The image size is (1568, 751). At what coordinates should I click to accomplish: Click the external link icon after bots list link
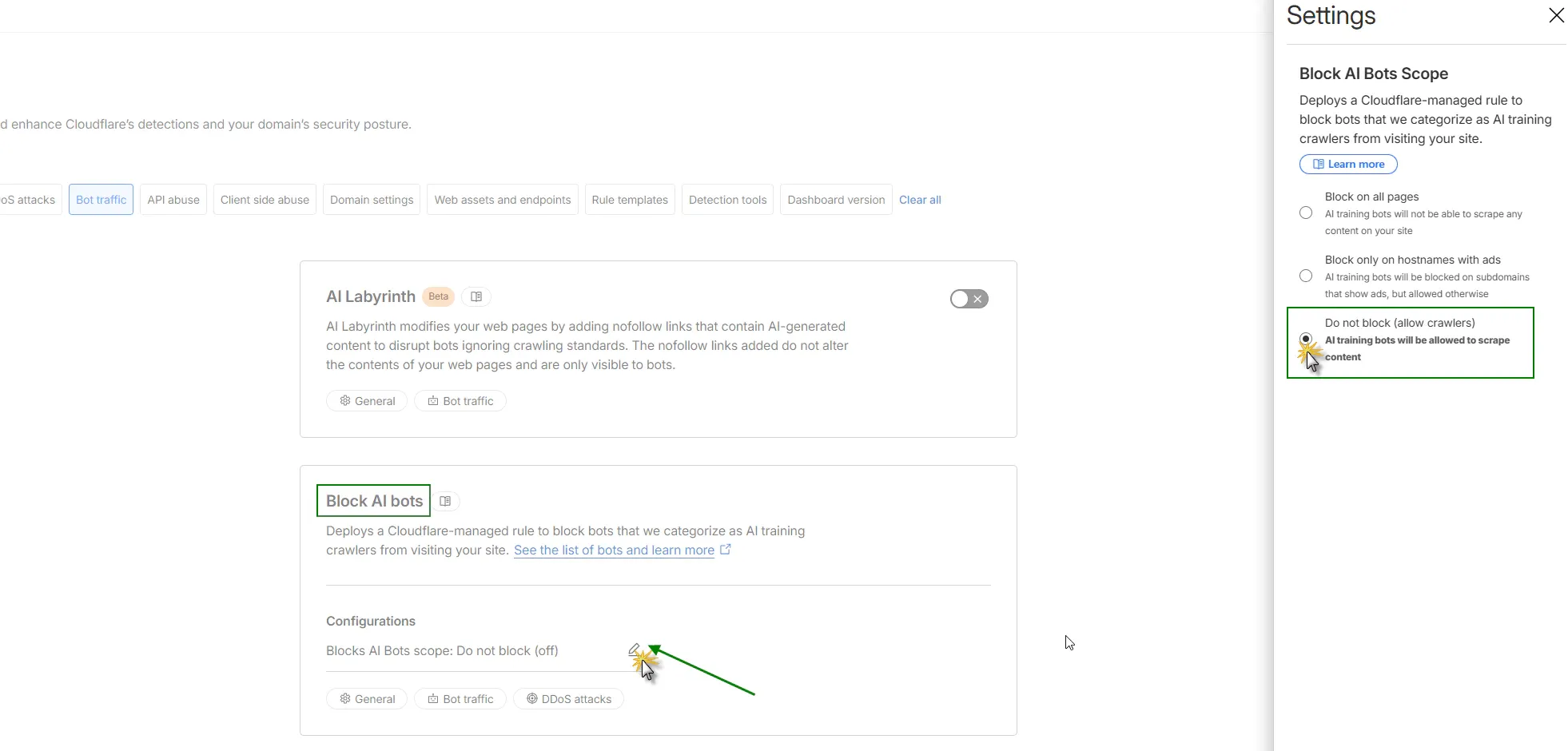pyautogui.click(x=725, y=549)
